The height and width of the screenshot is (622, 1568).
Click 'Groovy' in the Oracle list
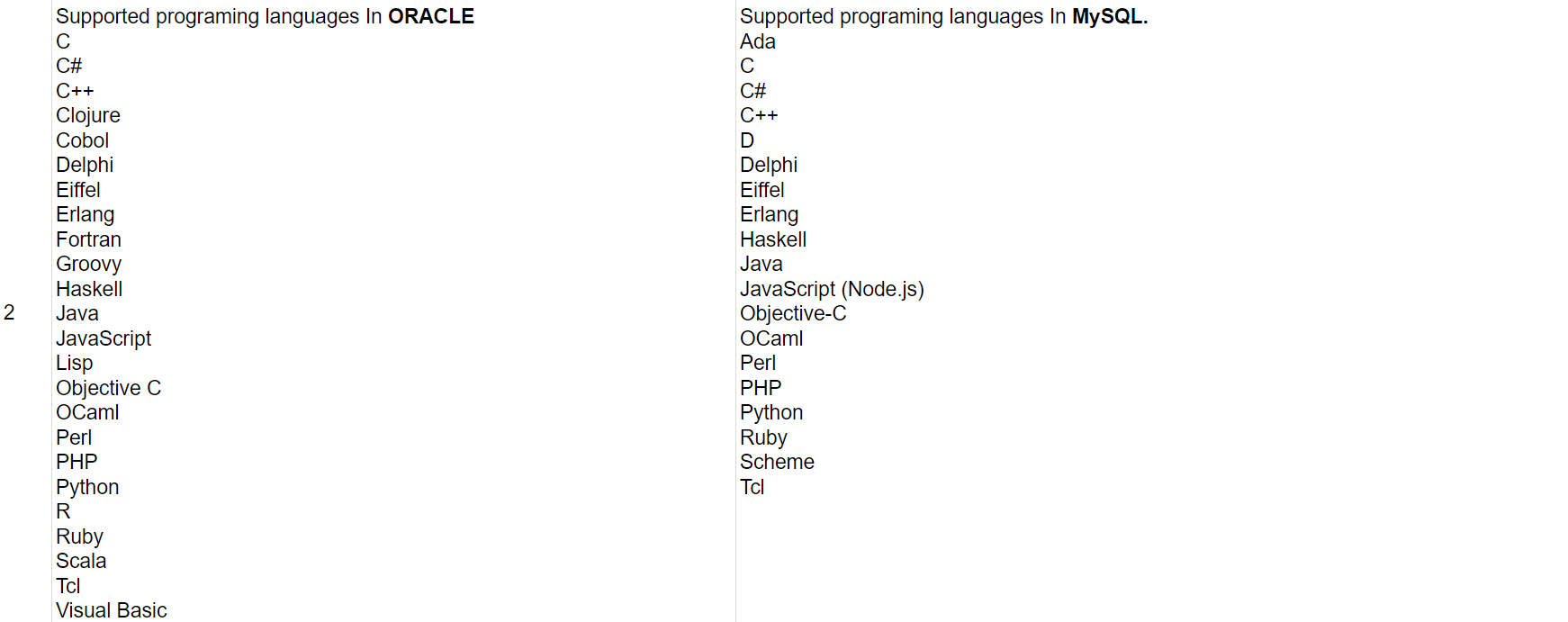88,265
